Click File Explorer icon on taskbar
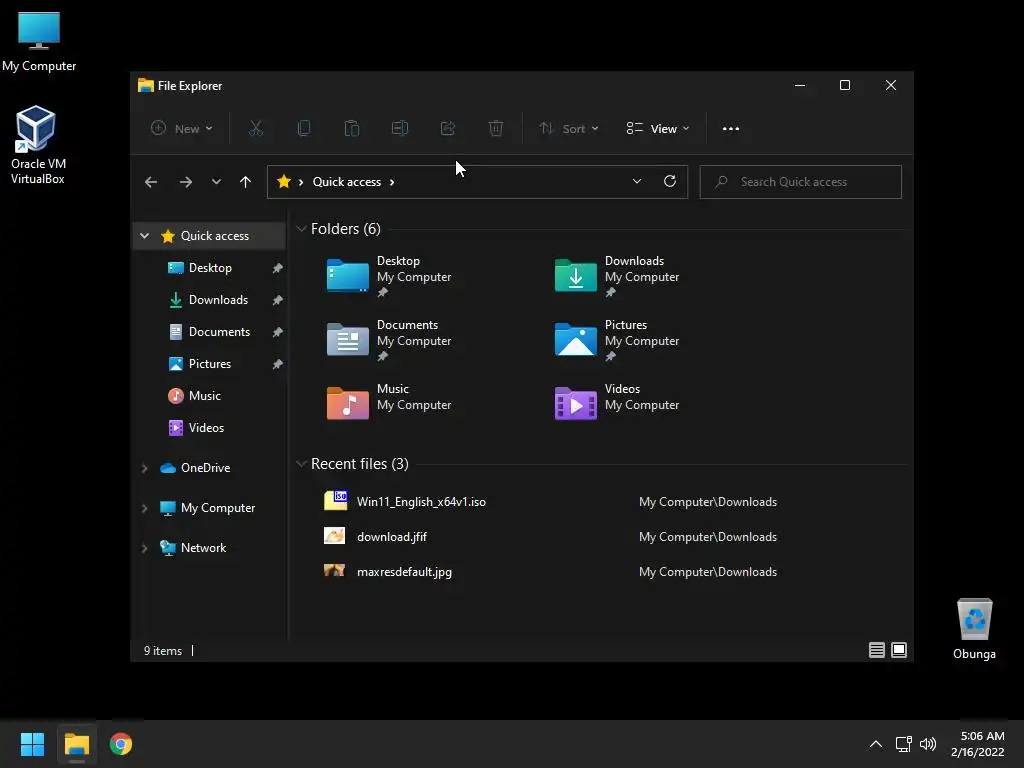 click(76, 744)
